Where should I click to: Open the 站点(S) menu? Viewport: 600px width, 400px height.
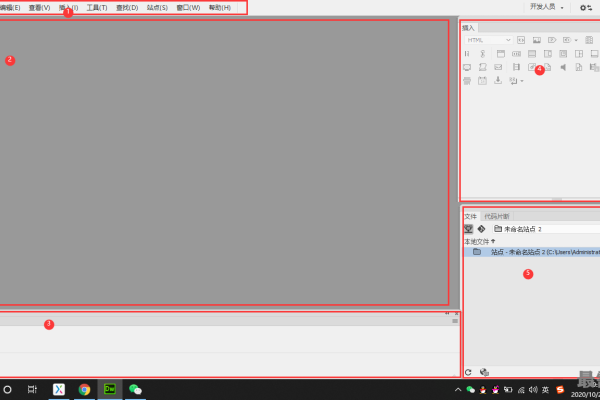tap(157, 7)
